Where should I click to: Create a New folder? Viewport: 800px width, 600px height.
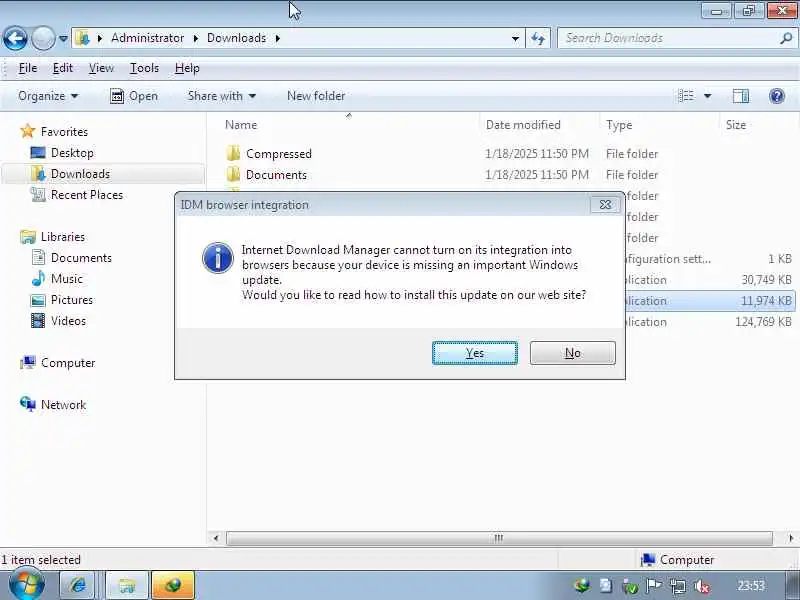316,96
